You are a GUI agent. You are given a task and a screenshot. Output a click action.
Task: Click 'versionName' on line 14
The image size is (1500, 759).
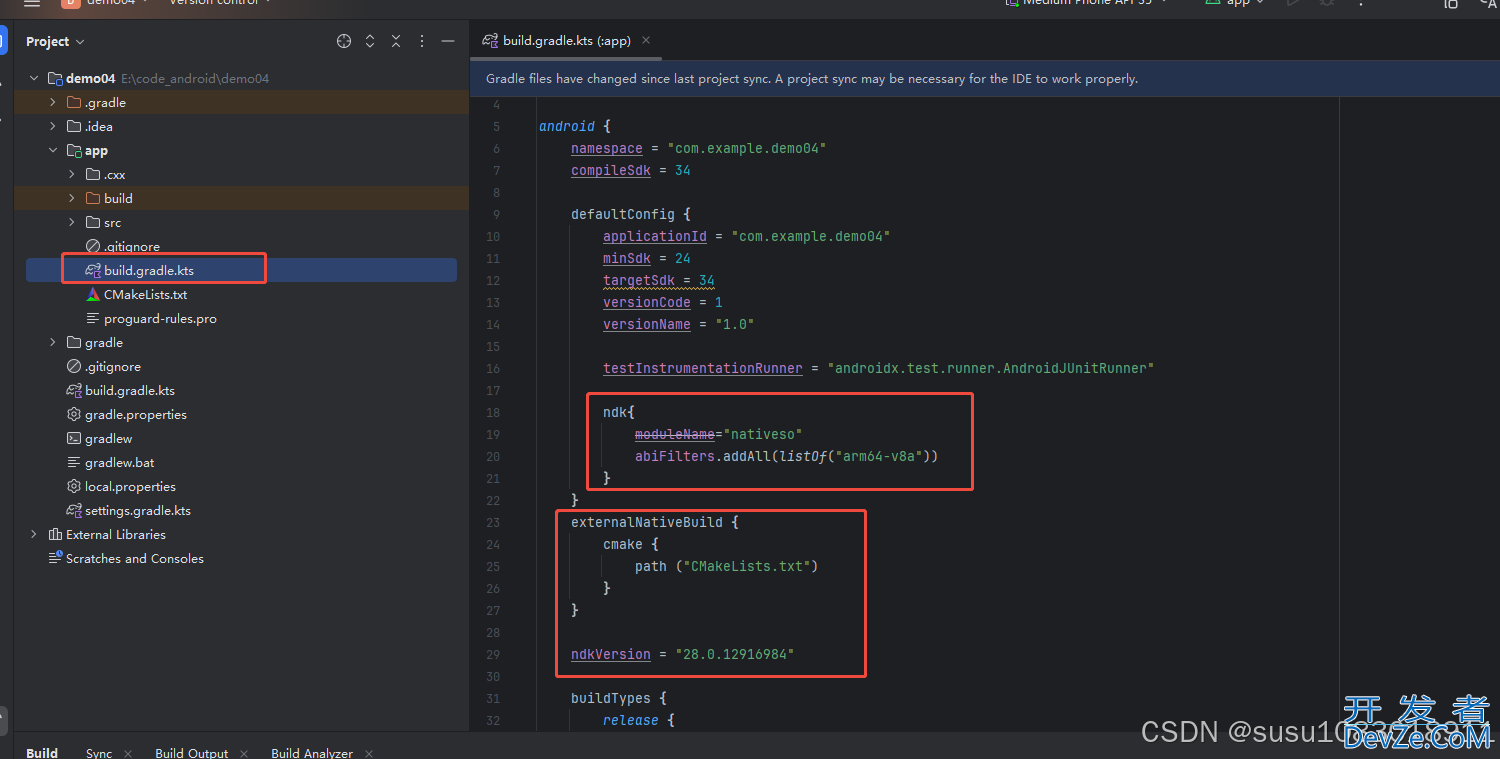[x=647, y=325]
